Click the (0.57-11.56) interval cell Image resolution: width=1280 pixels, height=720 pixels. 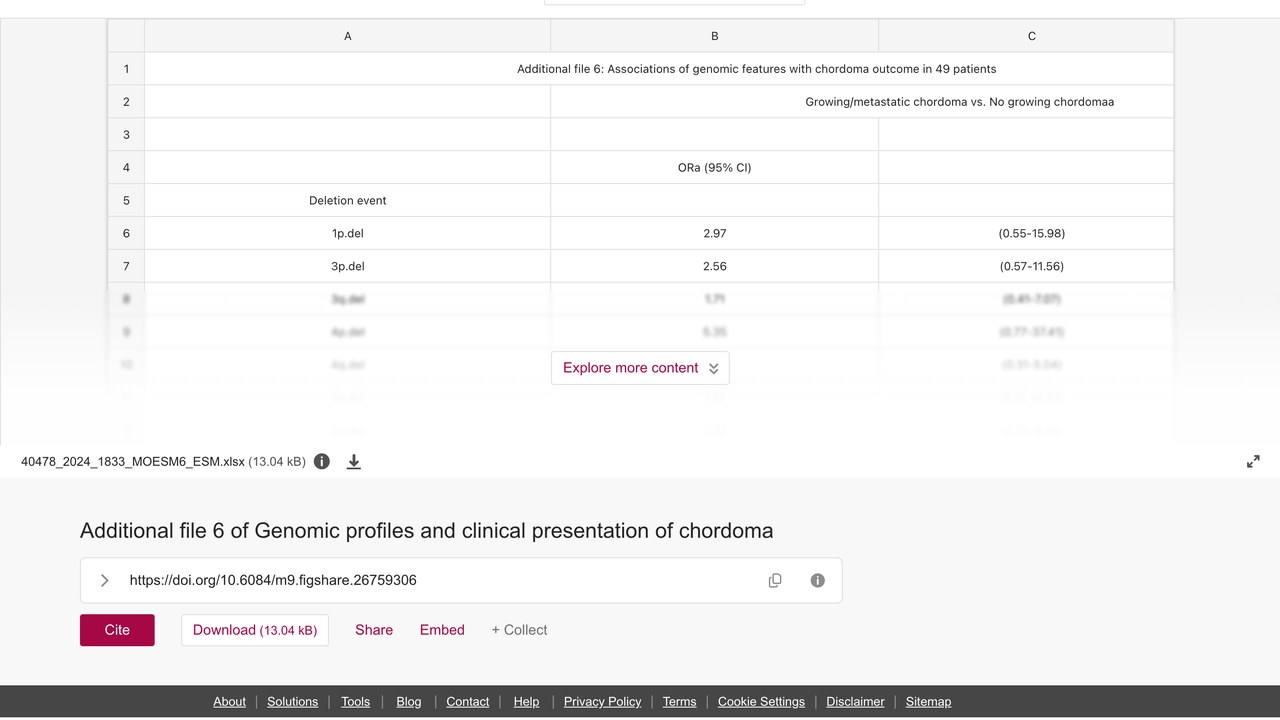1027,266
